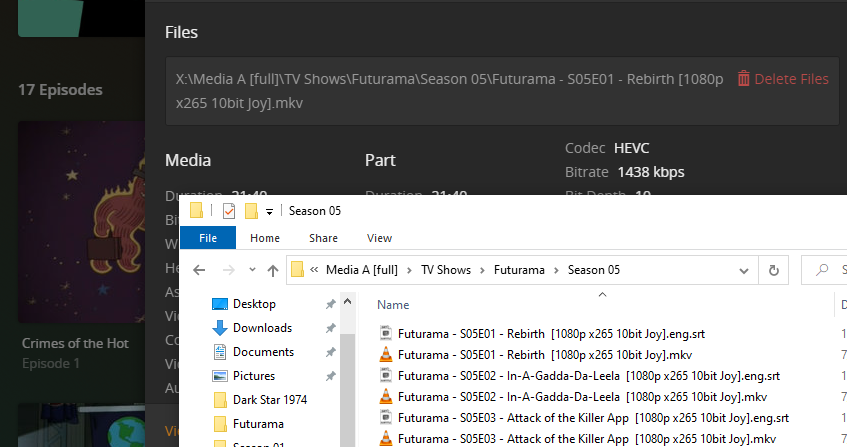Viewport: 847px width, 447px height.
Task: Click subtitle file icon for S05E01 Rebirth
Action: [x=386, y=334]
